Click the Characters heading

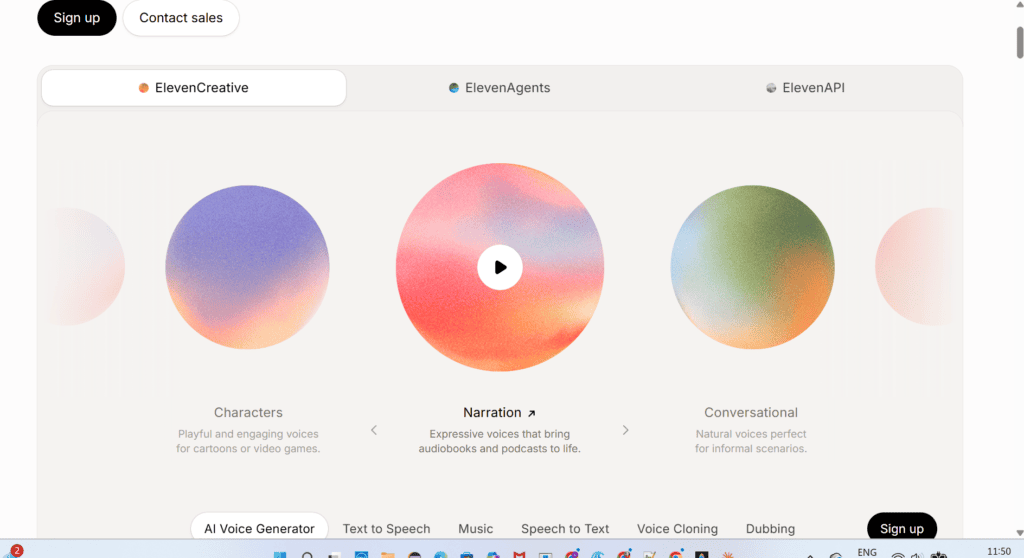pos(248,412)
